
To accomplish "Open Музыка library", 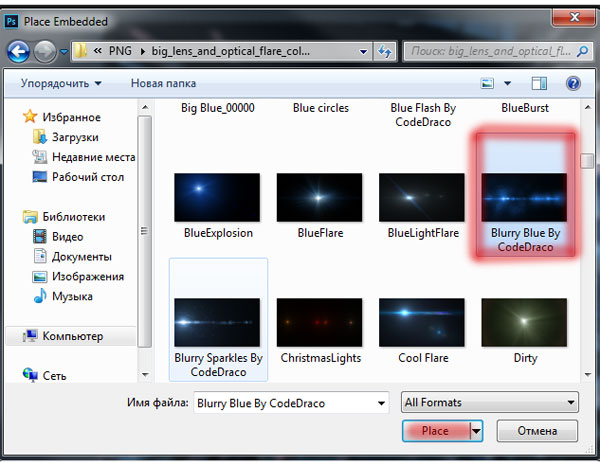I will click(x=72, y=296).
